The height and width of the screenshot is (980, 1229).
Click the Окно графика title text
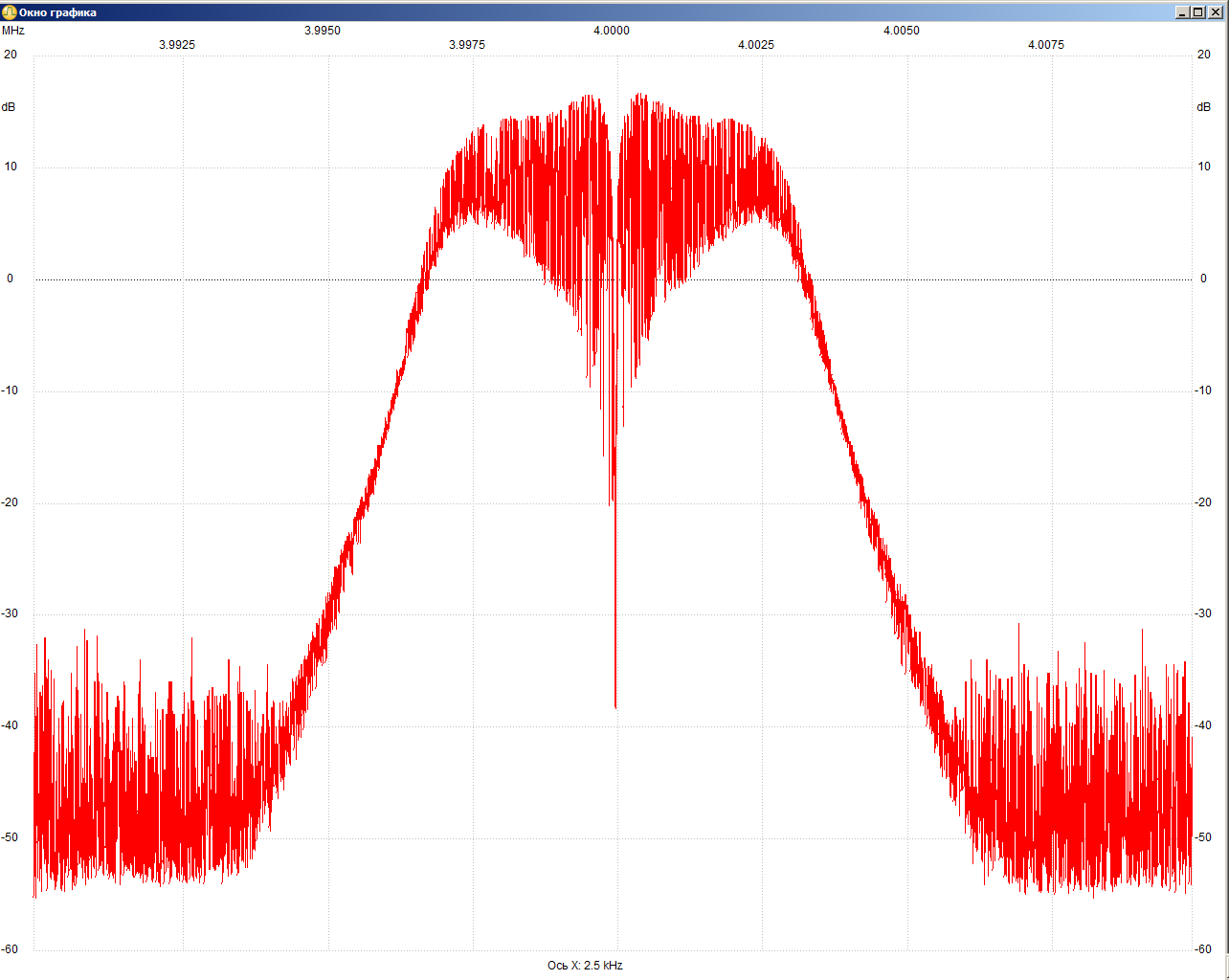57,12
